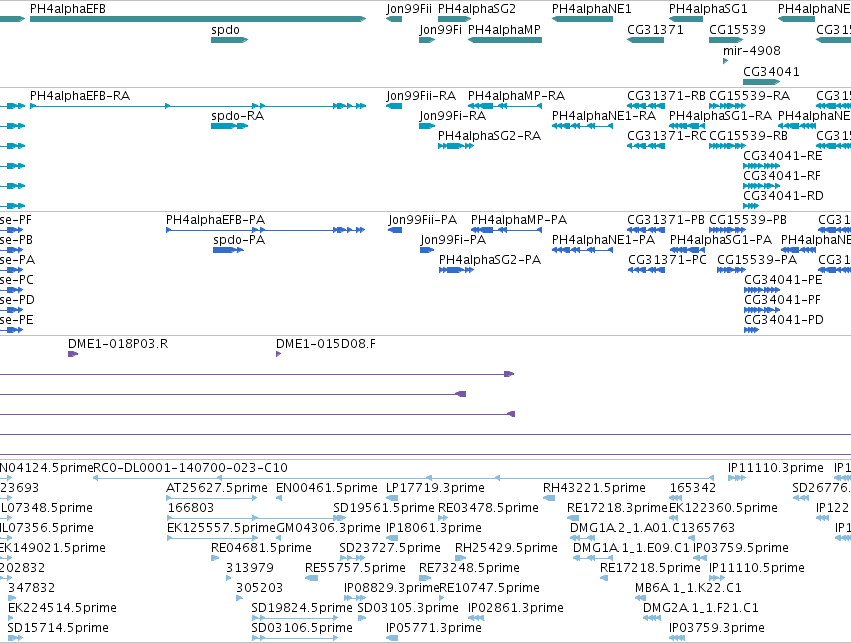Select EST IP02861.3prime

[476, 618]
